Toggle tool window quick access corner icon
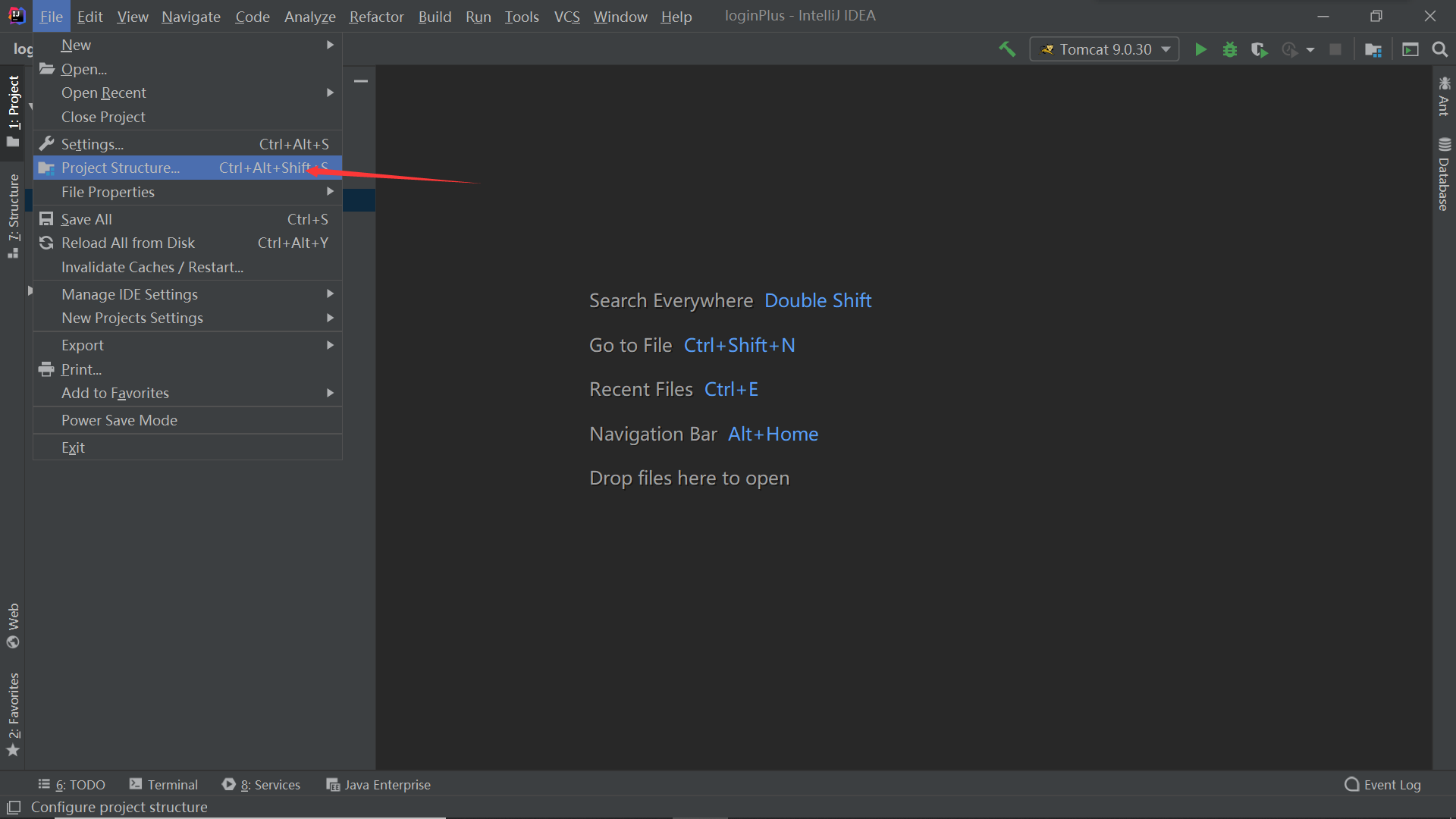 coord(14,807)
